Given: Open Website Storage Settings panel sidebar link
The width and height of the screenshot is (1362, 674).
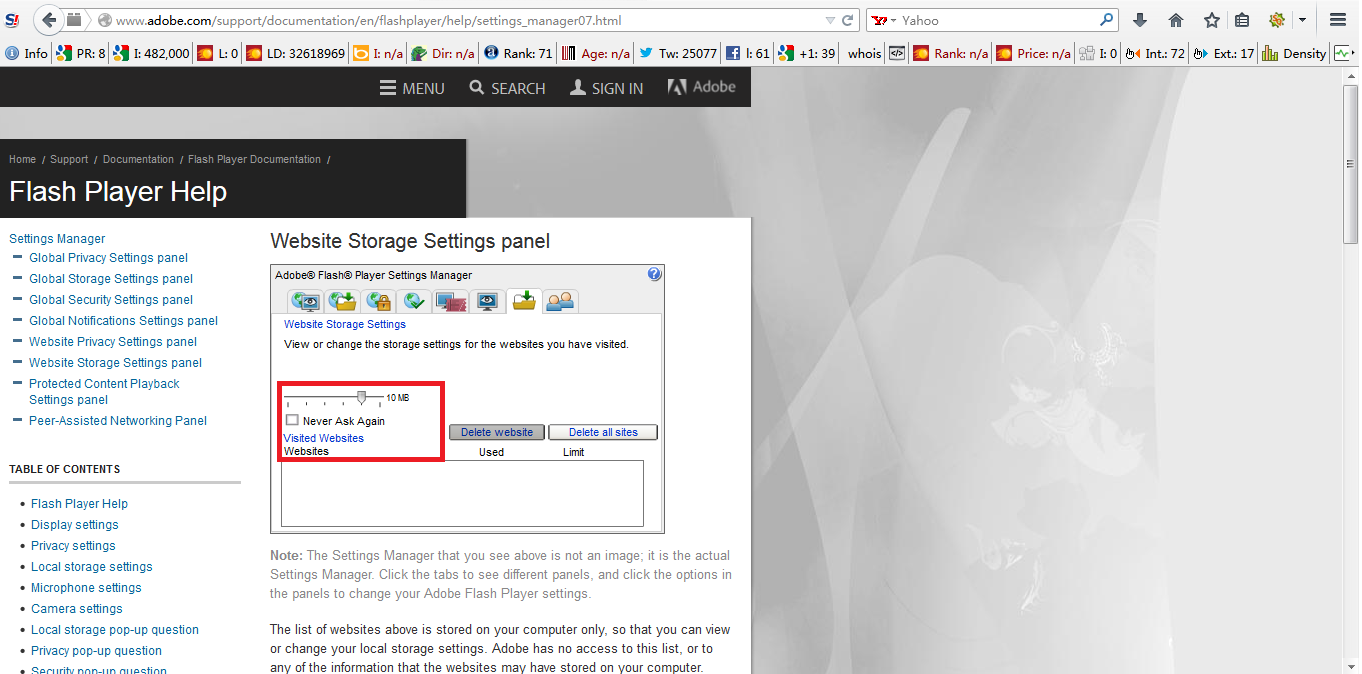Looking at the screenshot, I should pyautogui.click(x=115, y=363).
